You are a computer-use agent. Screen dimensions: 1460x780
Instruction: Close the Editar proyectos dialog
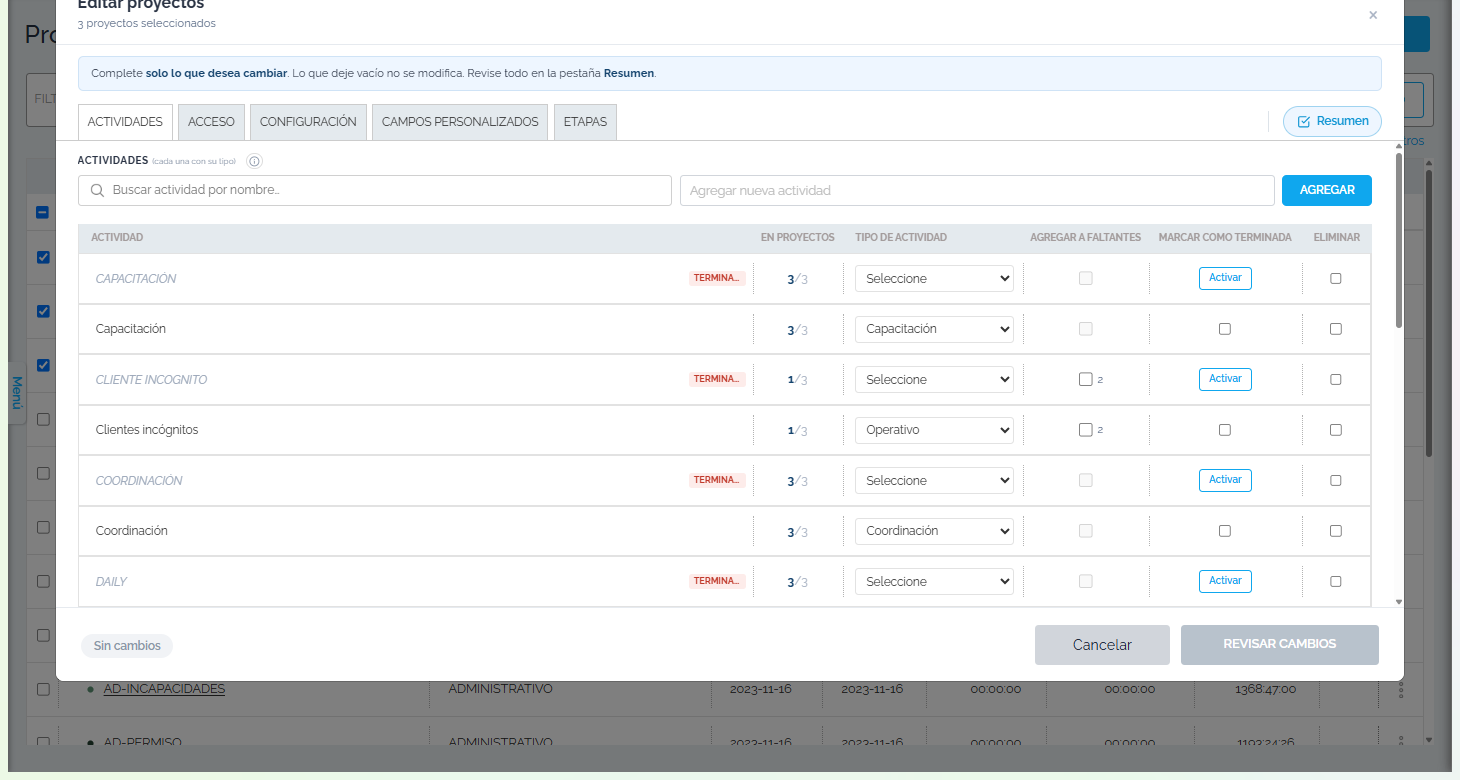(x=1373, y=15)
